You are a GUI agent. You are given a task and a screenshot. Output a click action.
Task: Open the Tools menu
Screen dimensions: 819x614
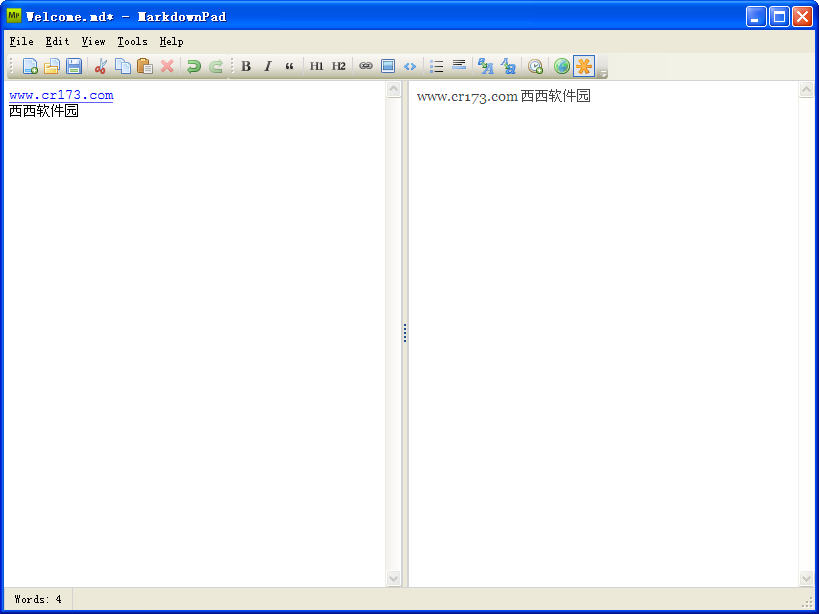tap(132, 41)
